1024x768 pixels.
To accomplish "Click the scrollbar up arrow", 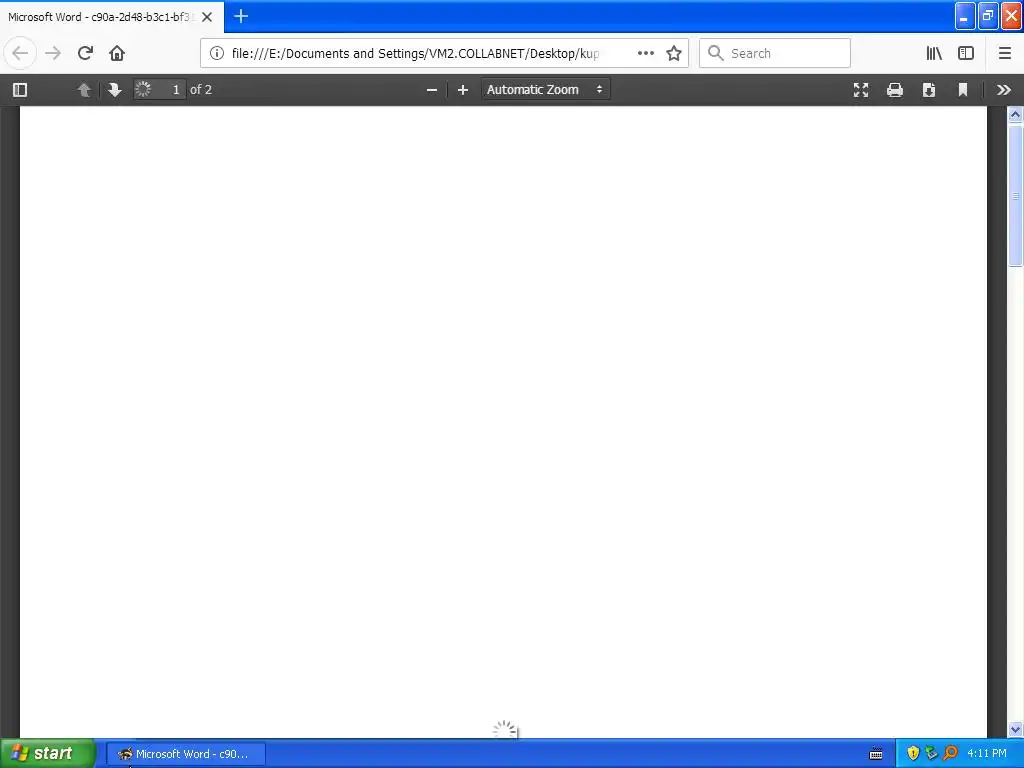I will [1015, 115].
